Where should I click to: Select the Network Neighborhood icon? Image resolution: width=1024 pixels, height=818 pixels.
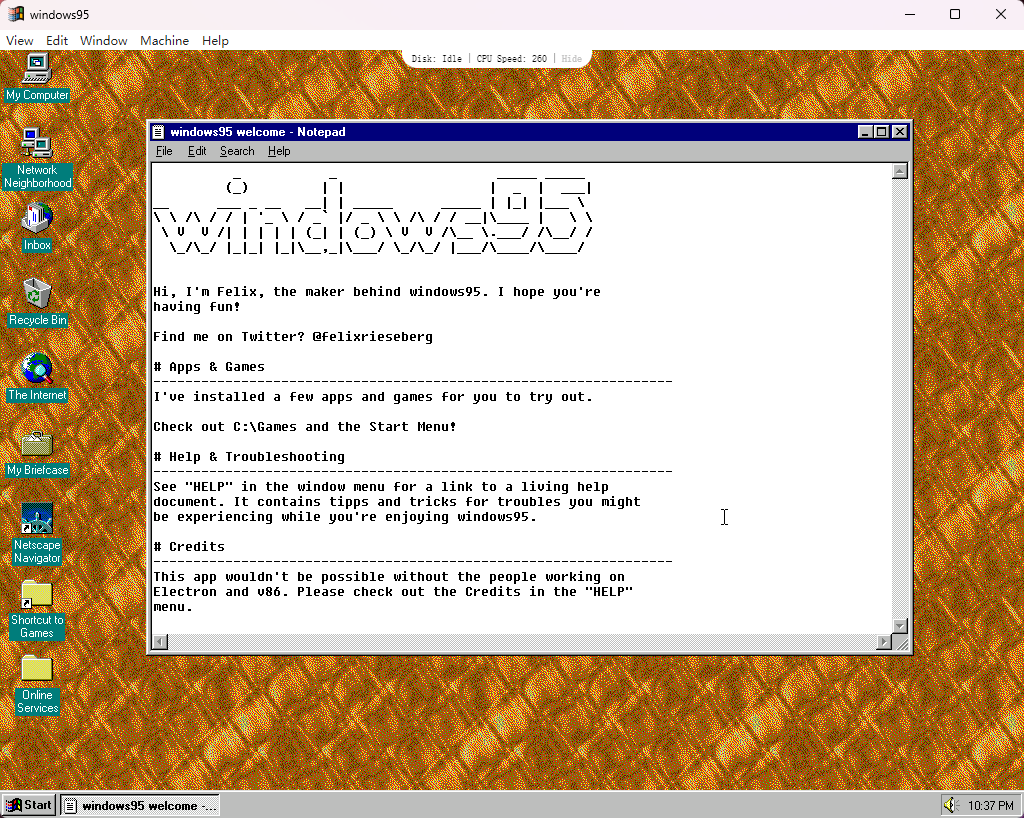click(x=37, y=145)
